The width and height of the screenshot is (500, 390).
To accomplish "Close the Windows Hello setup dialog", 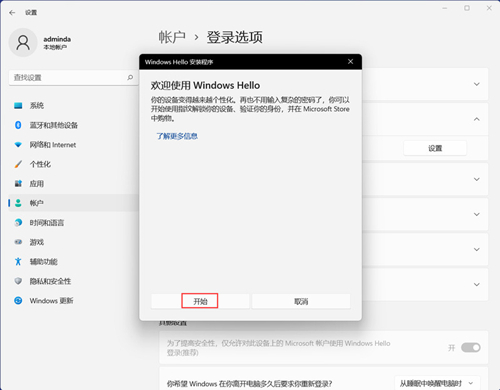I will [x=350, y=62].
